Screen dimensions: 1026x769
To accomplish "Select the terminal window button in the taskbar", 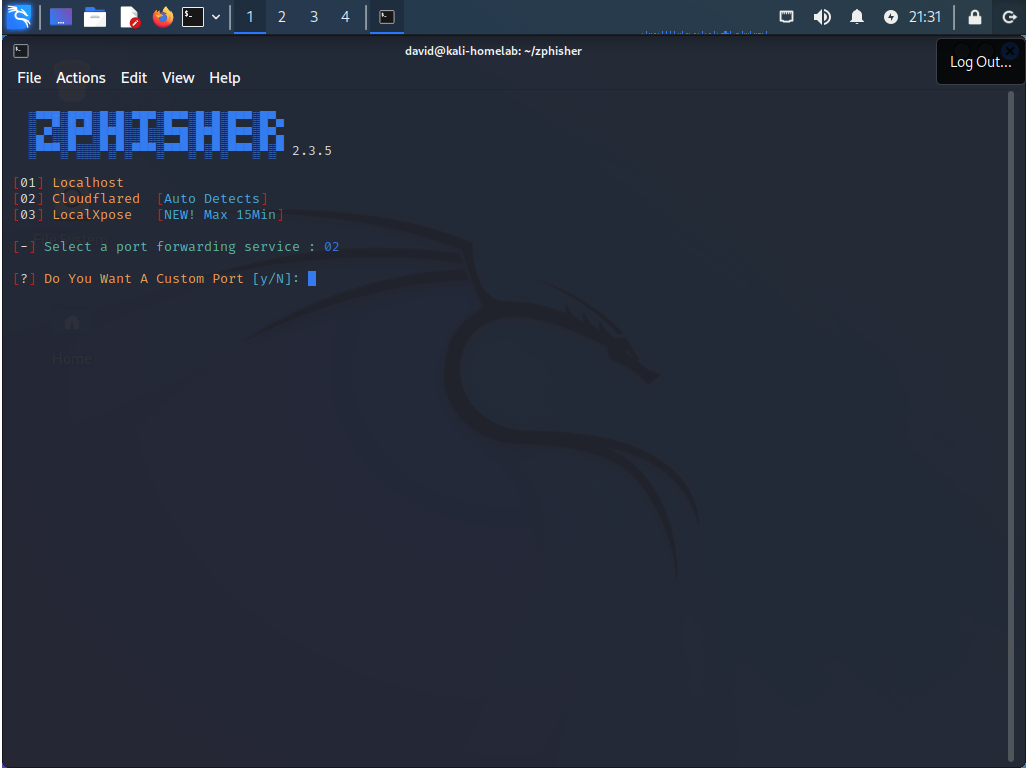I will pos(387,16).
